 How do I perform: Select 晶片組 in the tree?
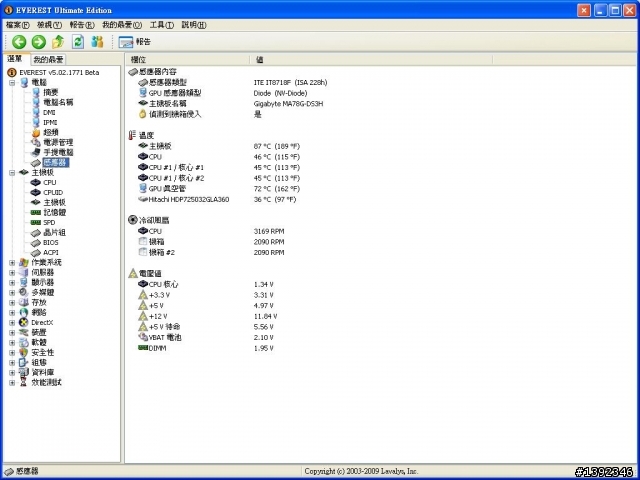(54, 233)
